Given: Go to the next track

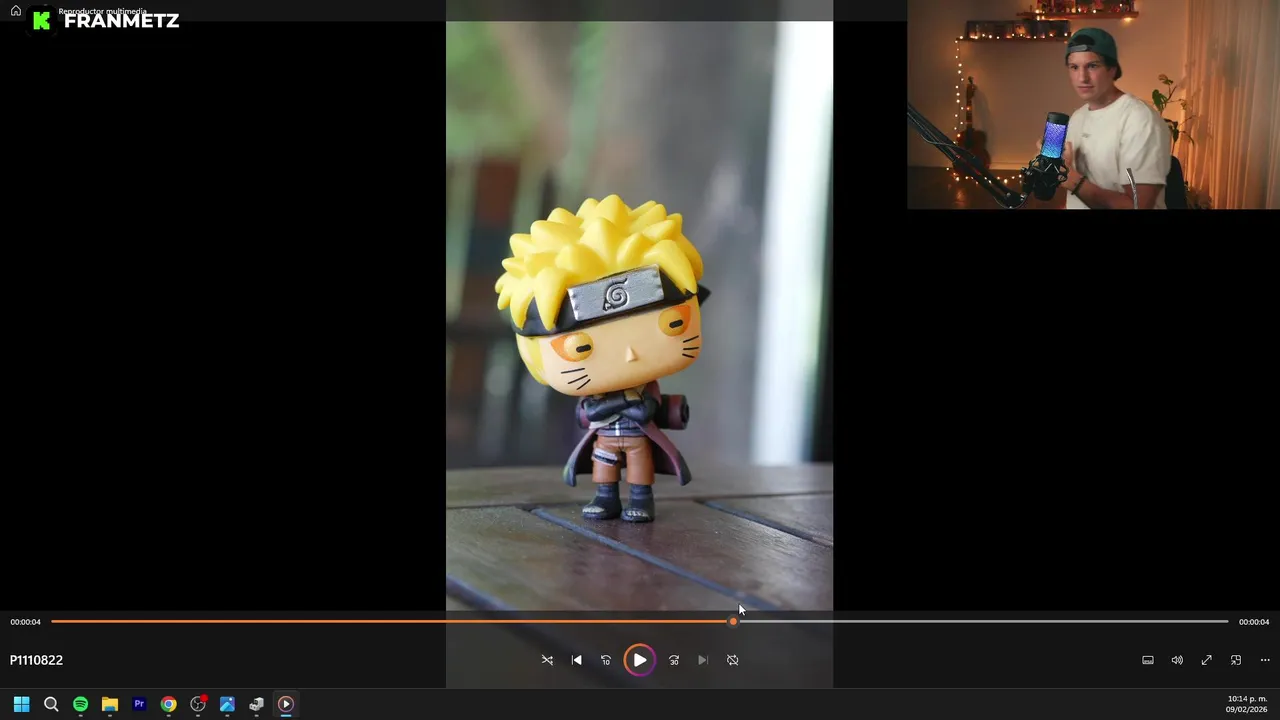Looking at the screenshot, I should (x=703, y=660).
